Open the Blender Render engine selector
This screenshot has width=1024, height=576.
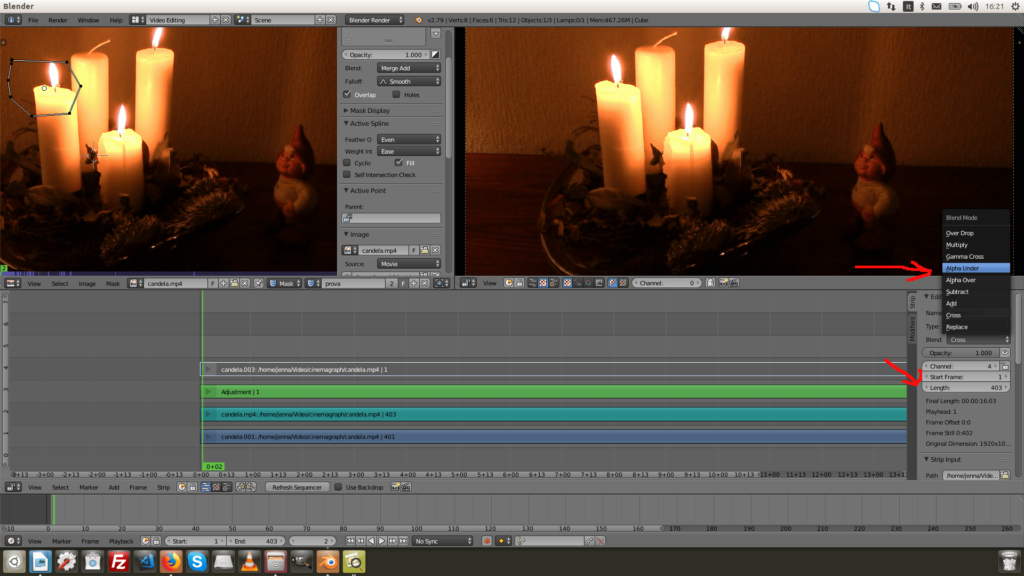(x=375, y=20)
